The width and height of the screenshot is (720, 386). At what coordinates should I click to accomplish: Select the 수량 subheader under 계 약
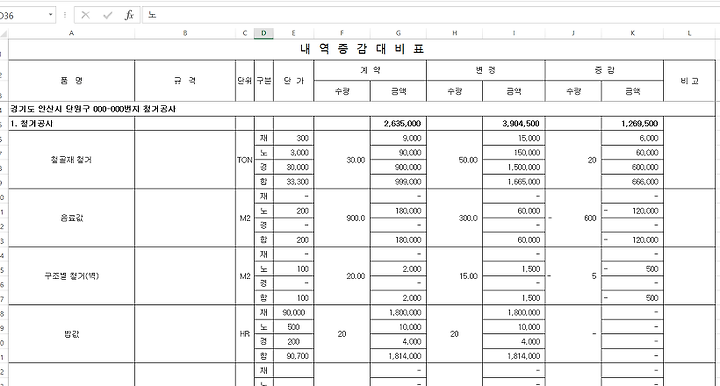pos(342,91)
